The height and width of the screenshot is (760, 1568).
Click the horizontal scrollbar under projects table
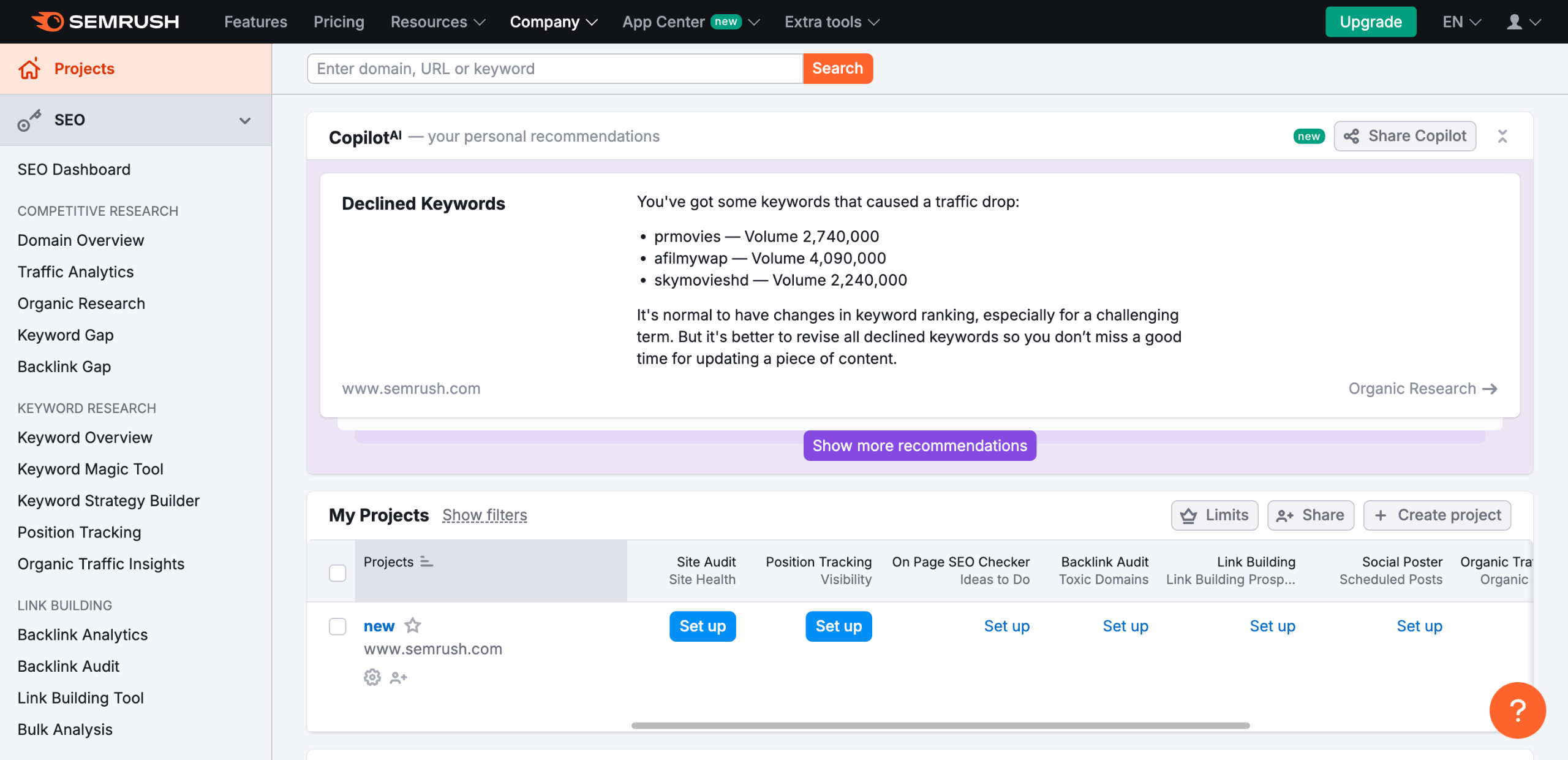(940, 725)
